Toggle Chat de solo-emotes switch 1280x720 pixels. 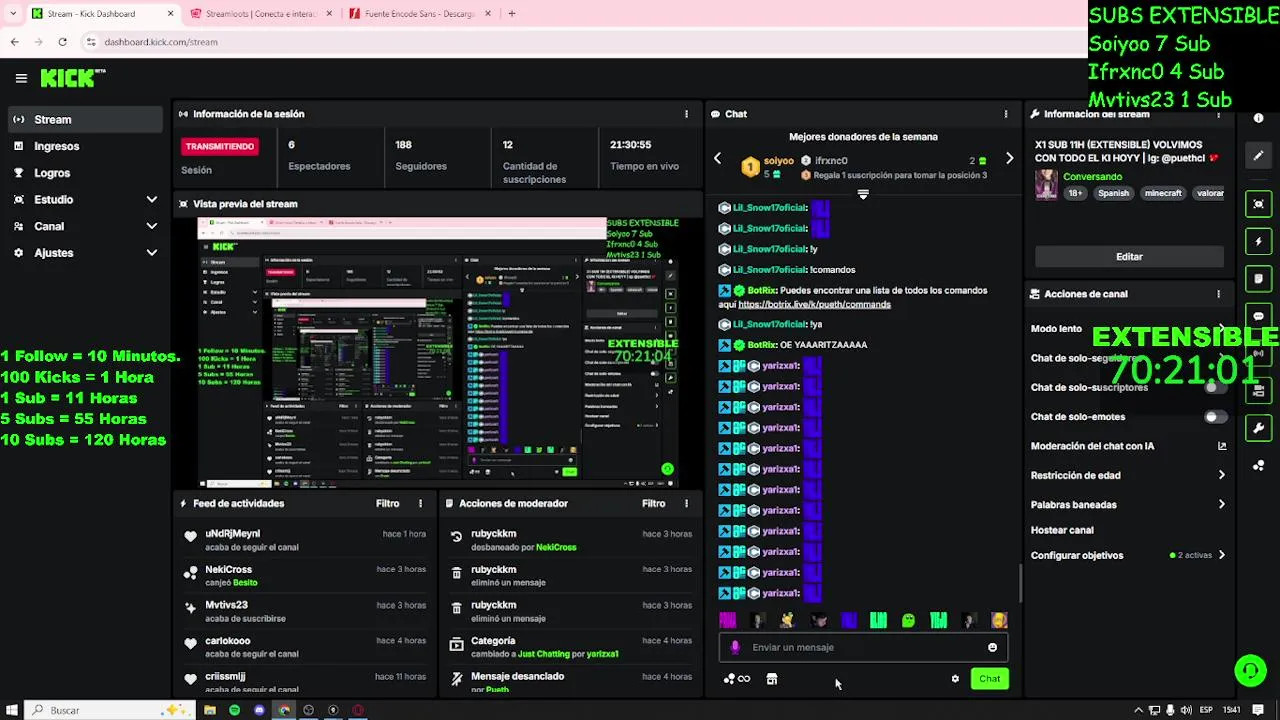[x=1215, y=417]
